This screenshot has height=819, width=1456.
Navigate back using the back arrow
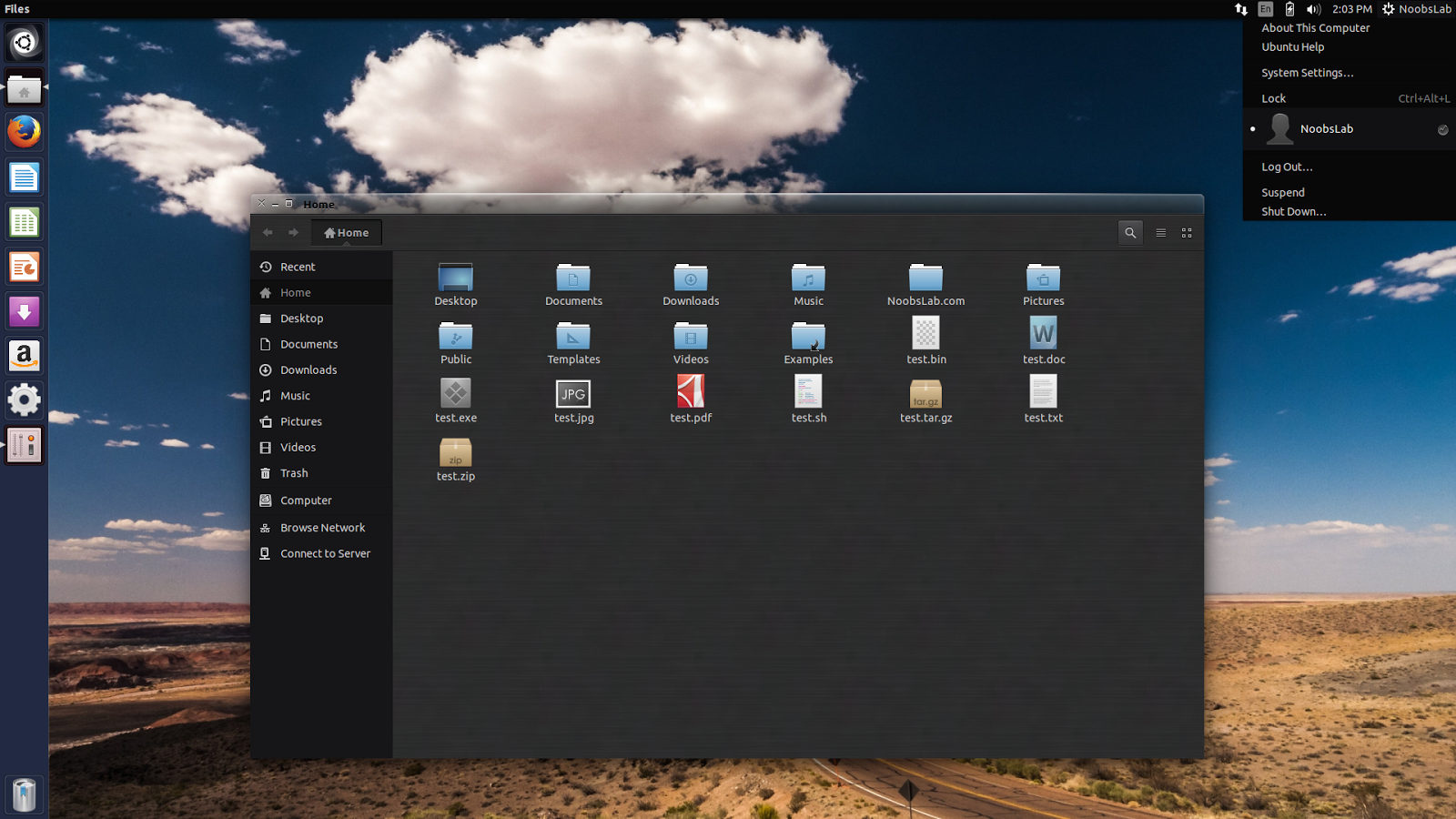268,233
